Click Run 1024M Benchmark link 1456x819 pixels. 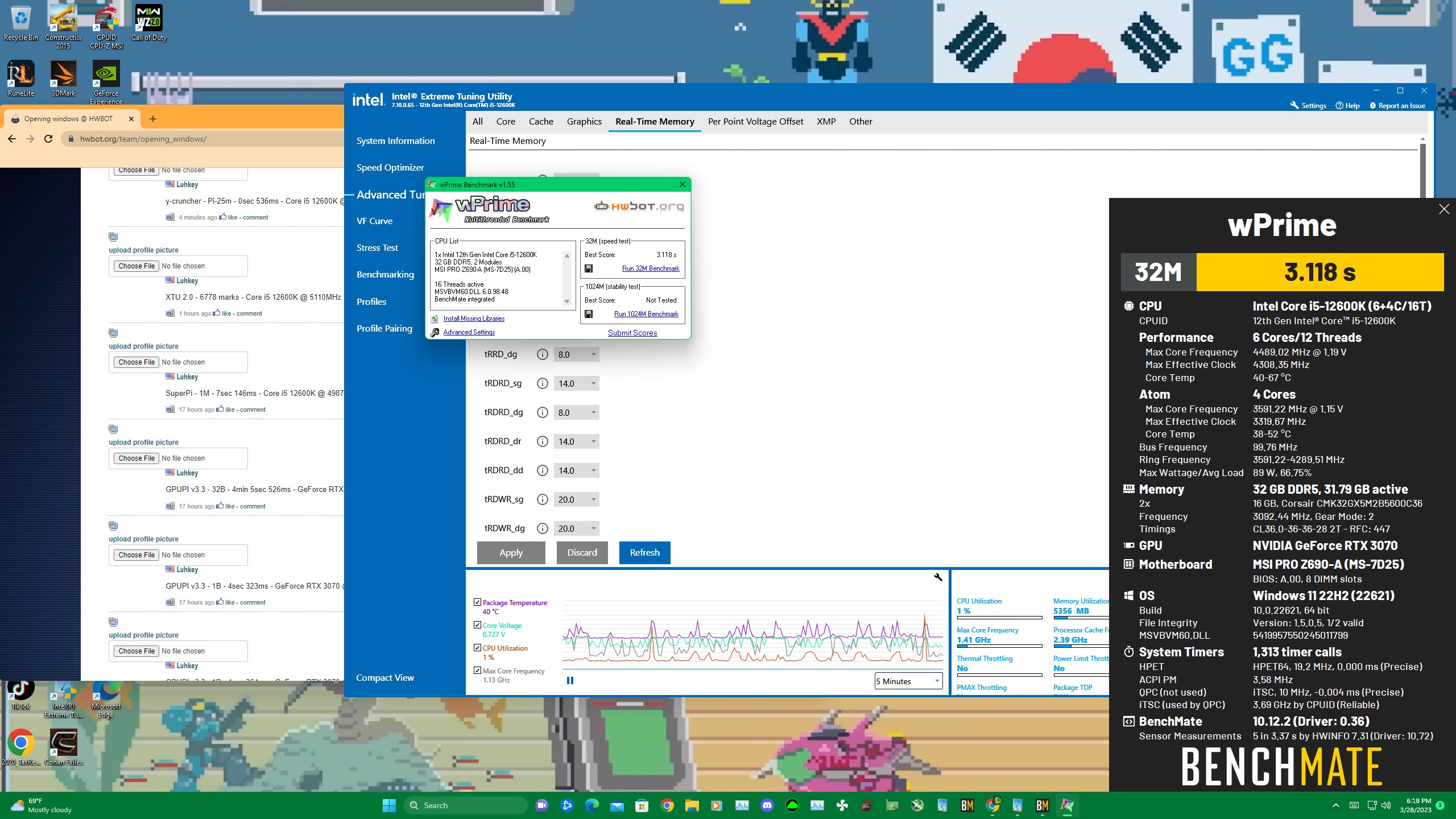coord(646,314)
